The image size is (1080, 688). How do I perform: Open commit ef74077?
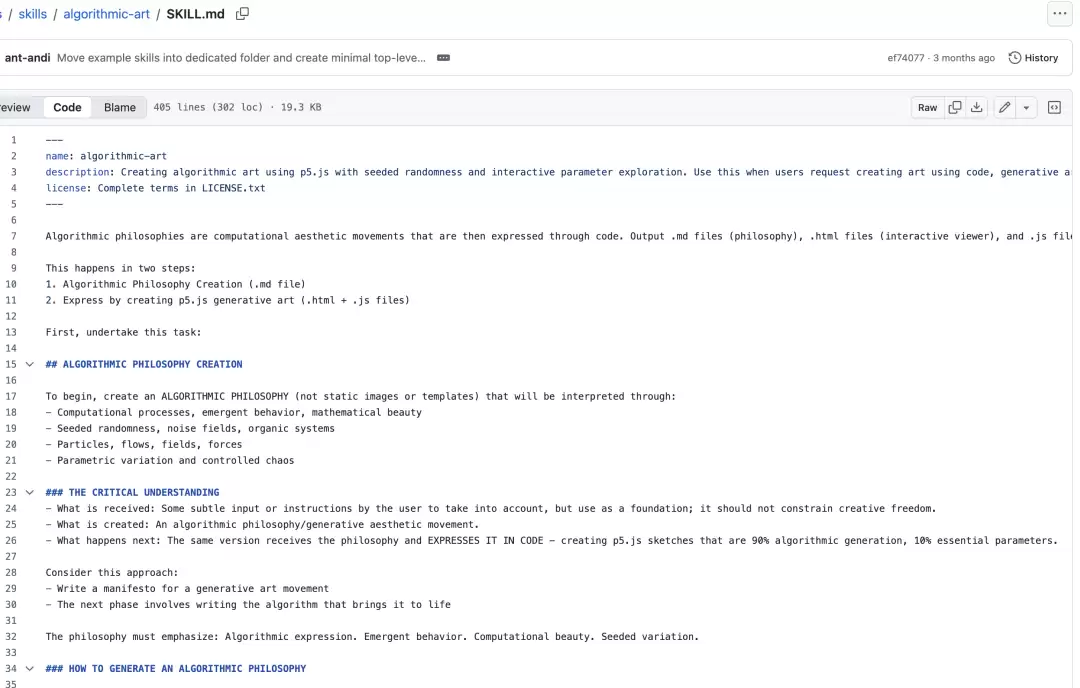[x=906, y=58]
